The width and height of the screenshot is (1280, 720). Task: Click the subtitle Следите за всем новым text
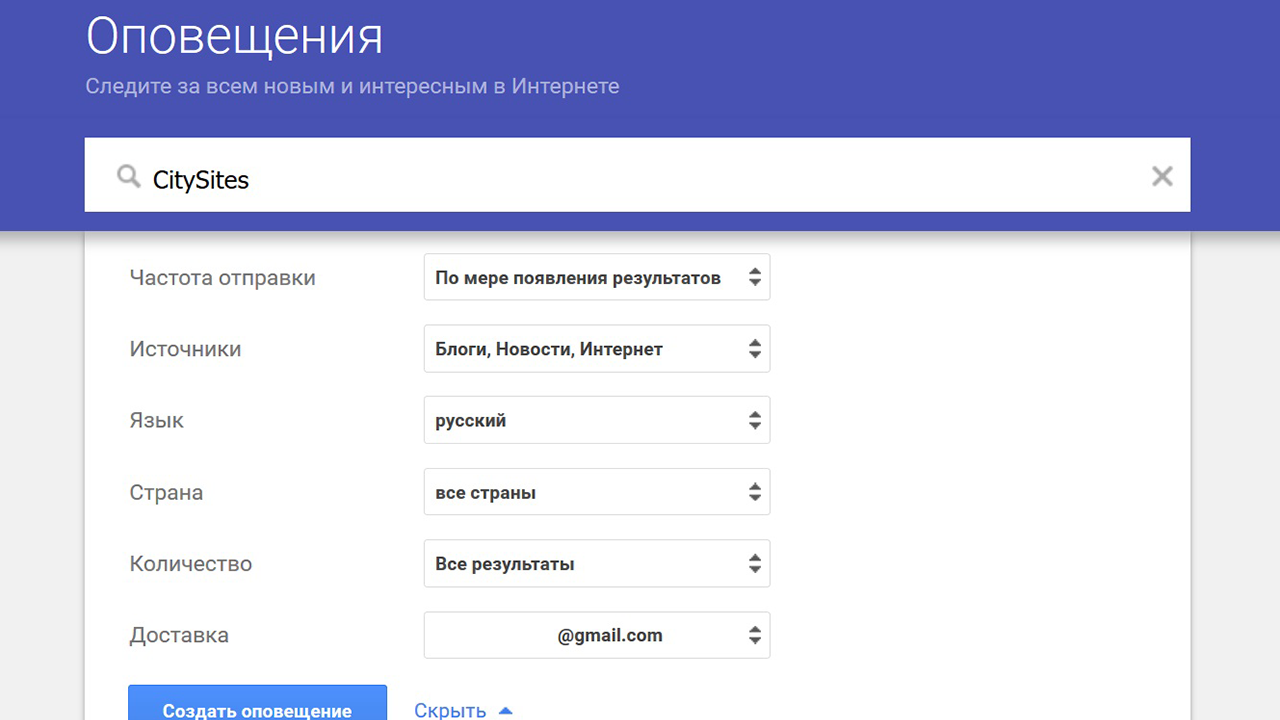[352, 87]
